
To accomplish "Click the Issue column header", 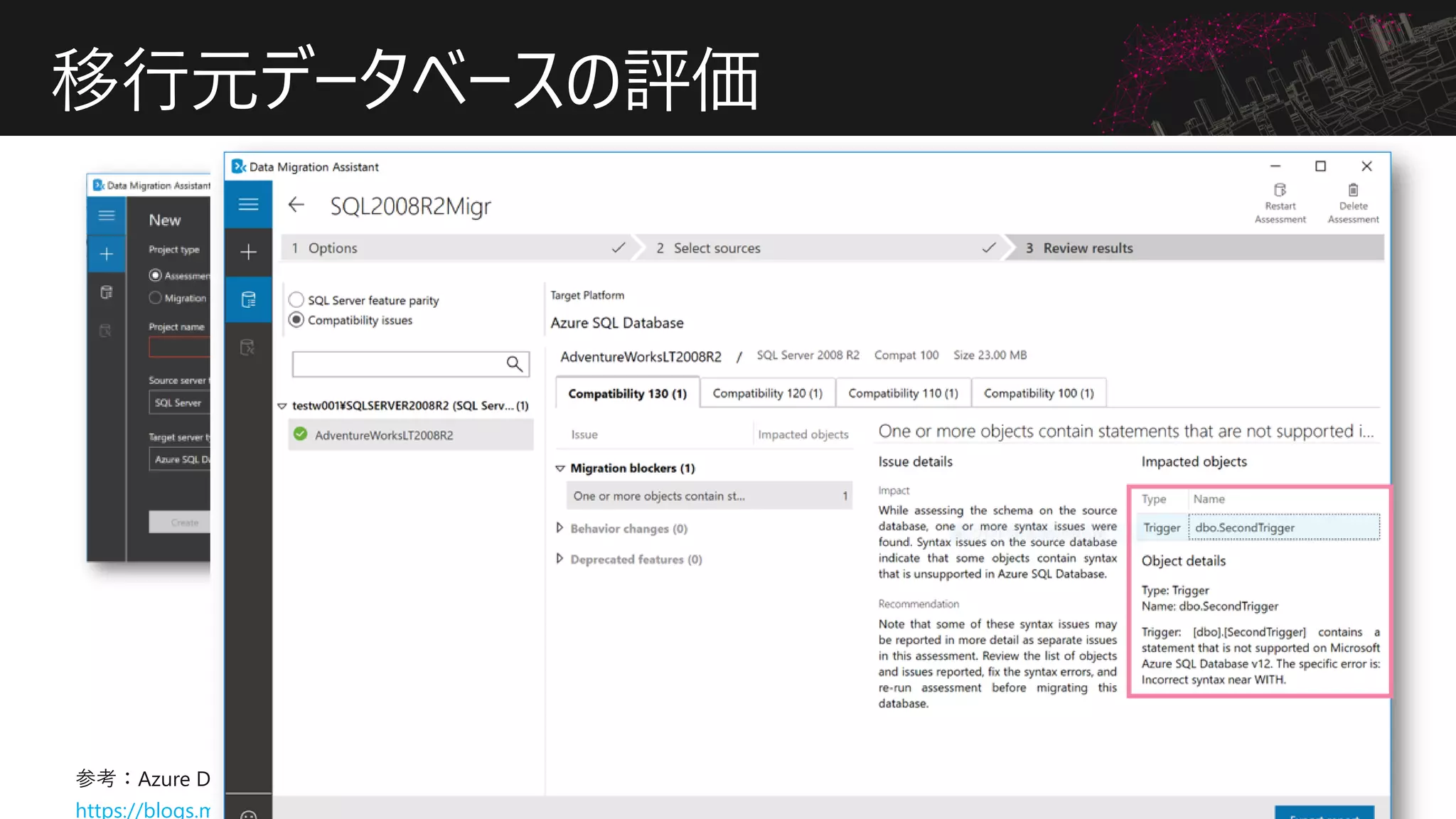I will click(584, 434).
